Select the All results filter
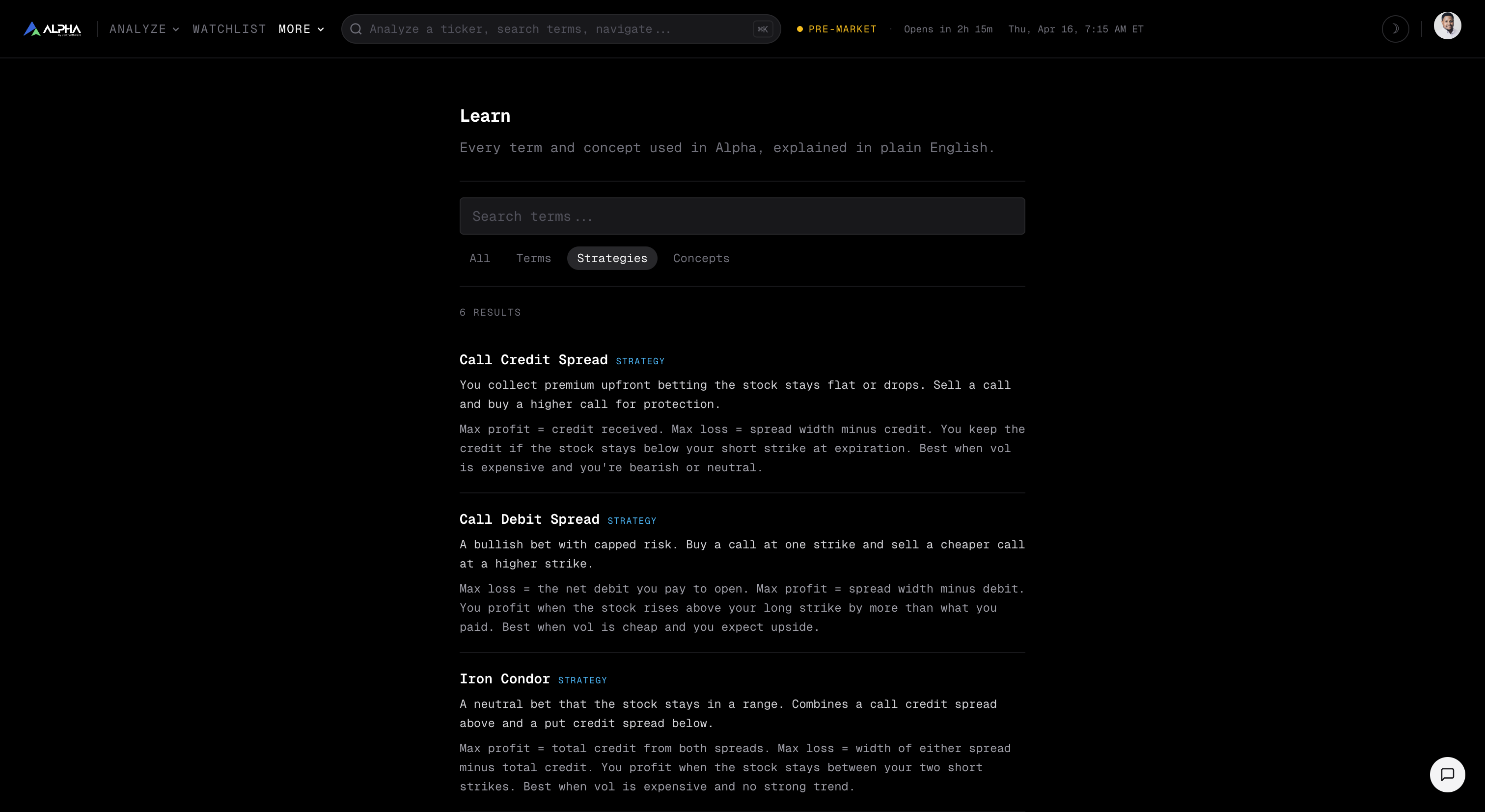The height and width of the screenshot is (812, 1485). click(480, 258)
